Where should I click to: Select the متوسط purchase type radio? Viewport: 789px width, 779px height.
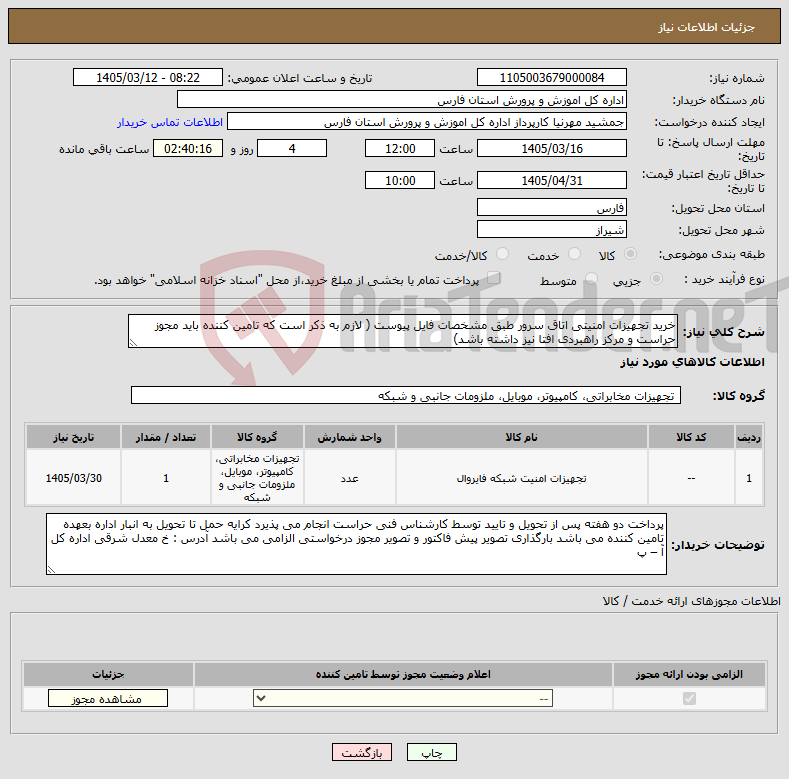click(591, 279)
